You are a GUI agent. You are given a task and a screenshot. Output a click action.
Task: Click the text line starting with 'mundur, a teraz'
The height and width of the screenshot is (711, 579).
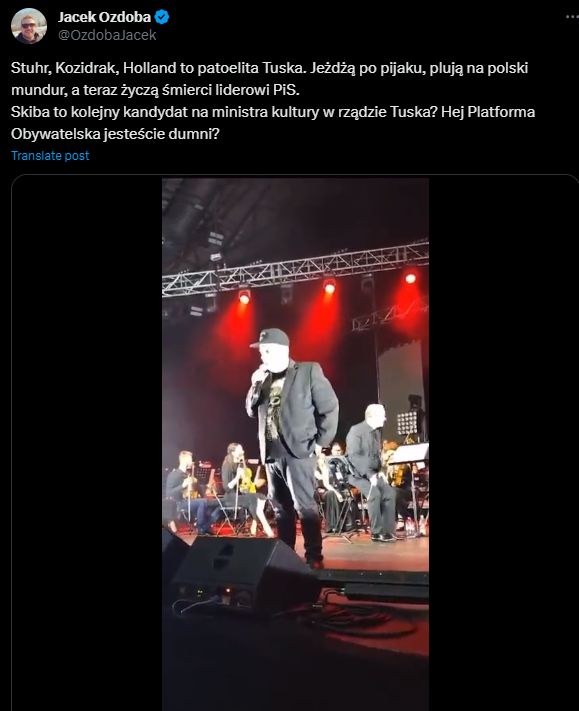click(x=155, y=90)
